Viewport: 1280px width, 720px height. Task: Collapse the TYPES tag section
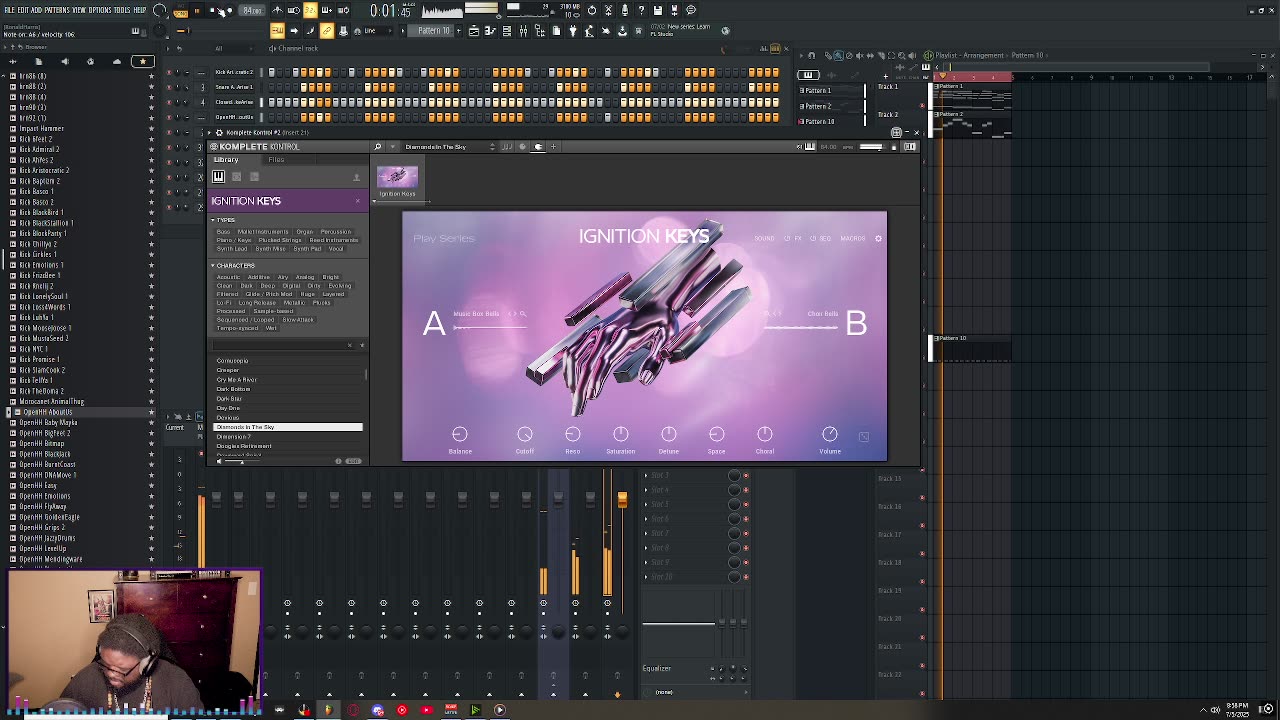coord(213,220)
